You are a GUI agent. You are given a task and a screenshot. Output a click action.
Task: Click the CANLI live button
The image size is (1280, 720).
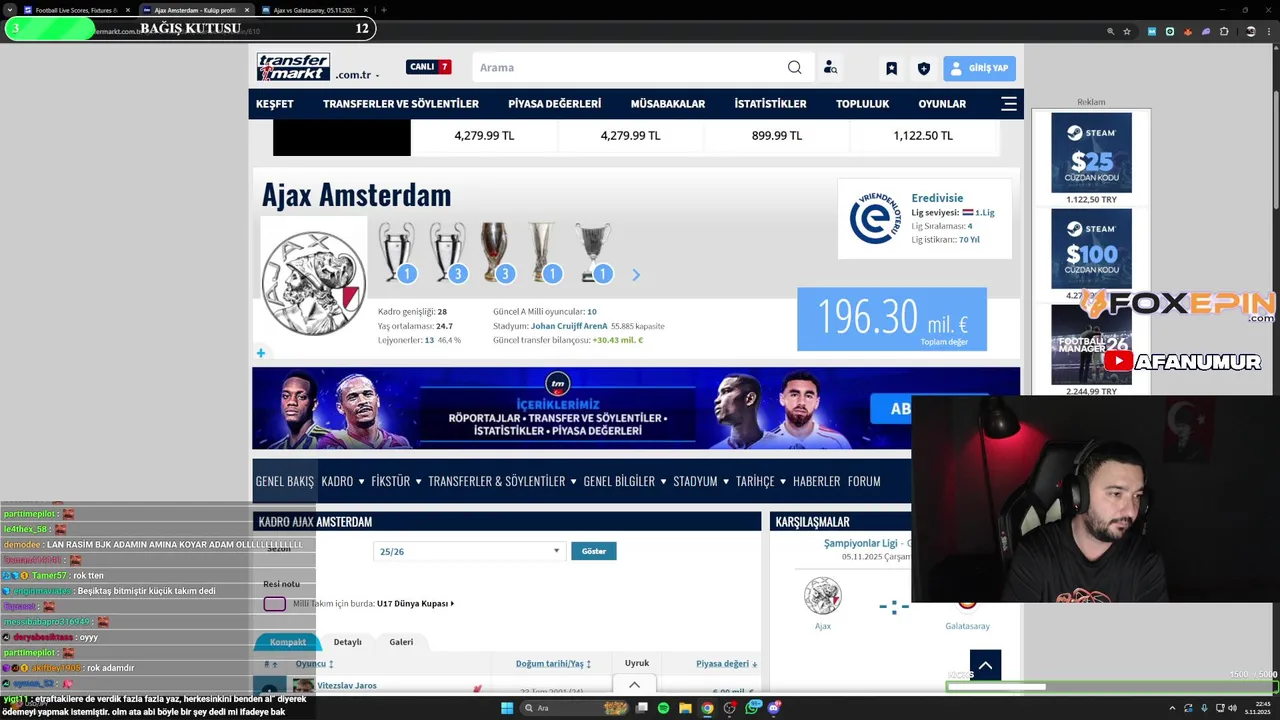click(429, 67)
